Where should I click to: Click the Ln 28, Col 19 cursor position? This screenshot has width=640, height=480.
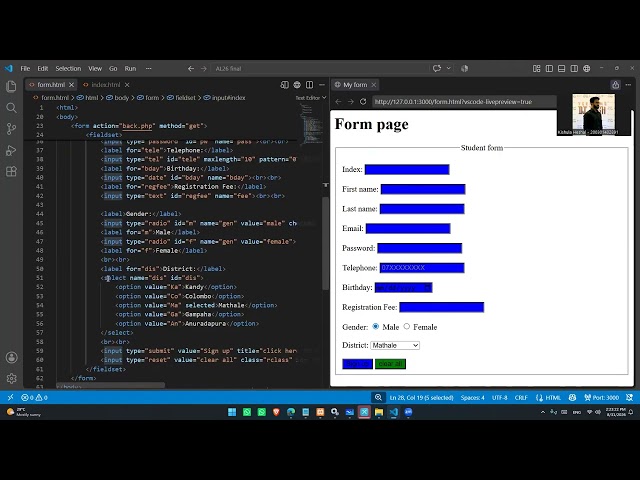tap(421, 397)
